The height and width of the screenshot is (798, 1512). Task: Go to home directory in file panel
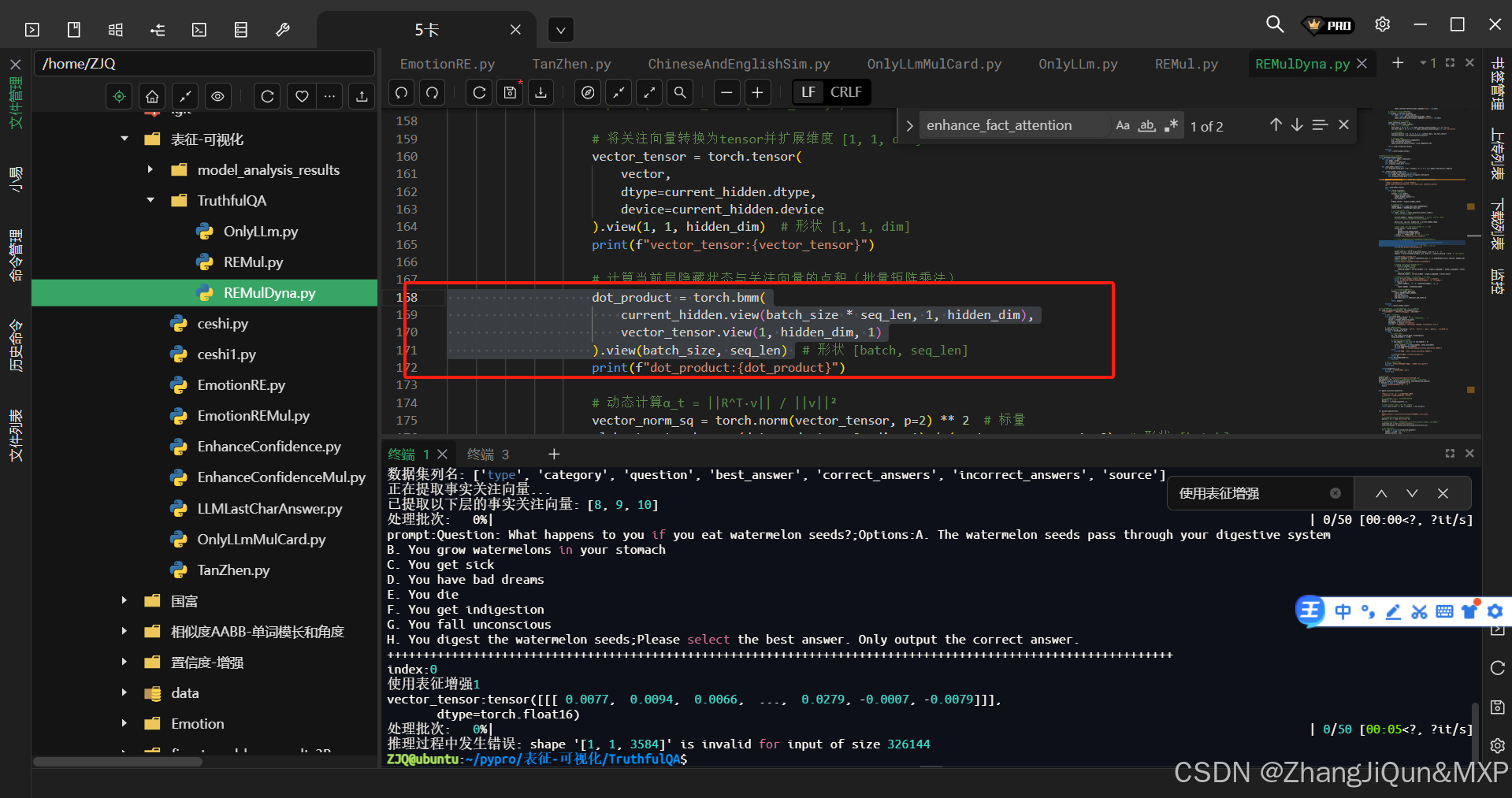point(152,96)
